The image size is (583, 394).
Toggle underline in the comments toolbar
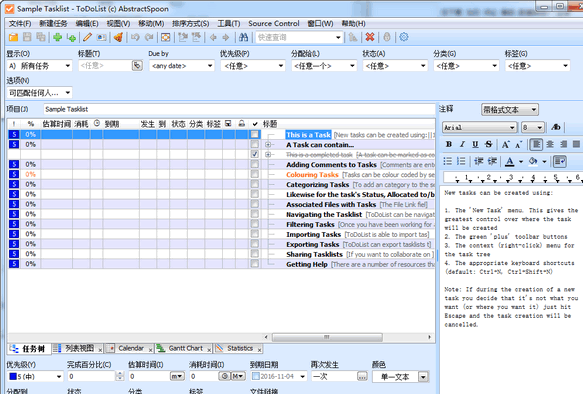[x=475, y=144]
